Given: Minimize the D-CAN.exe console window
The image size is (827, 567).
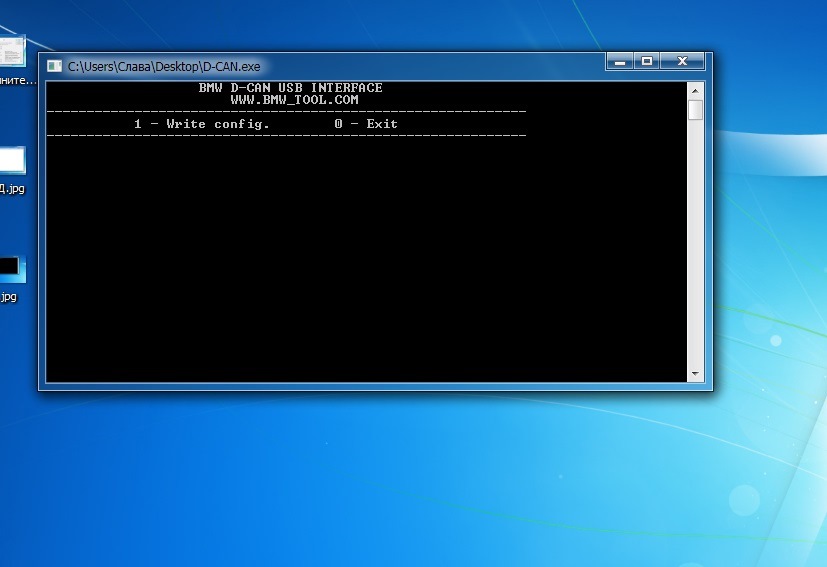Looking at the screenshot, I should [620, 62].
